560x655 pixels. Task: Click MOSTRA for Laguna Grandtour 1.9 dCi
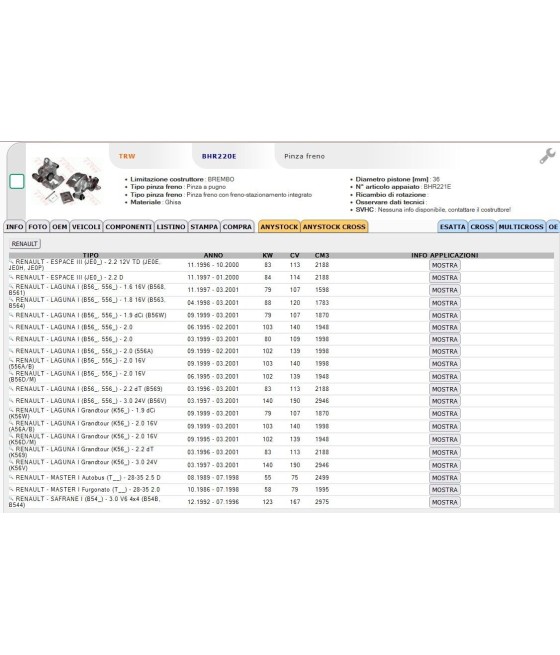click(x=445, y=414)
